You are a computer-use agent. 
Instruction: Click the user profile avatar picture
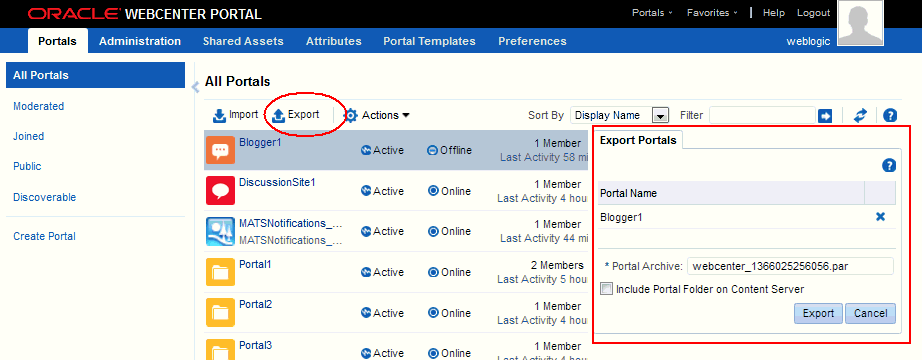click(x=860, y=23)
